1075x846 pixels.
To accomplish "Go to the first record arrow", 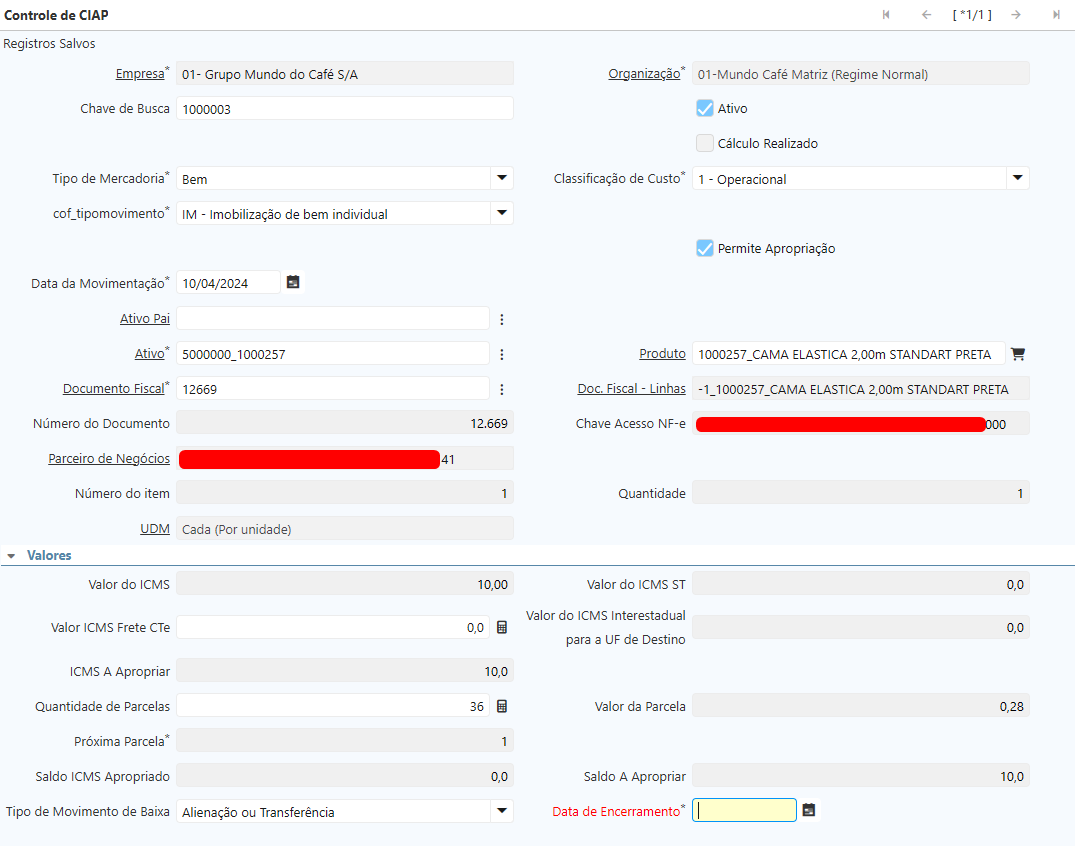I will pyautogui.click(x=886, y=15).
